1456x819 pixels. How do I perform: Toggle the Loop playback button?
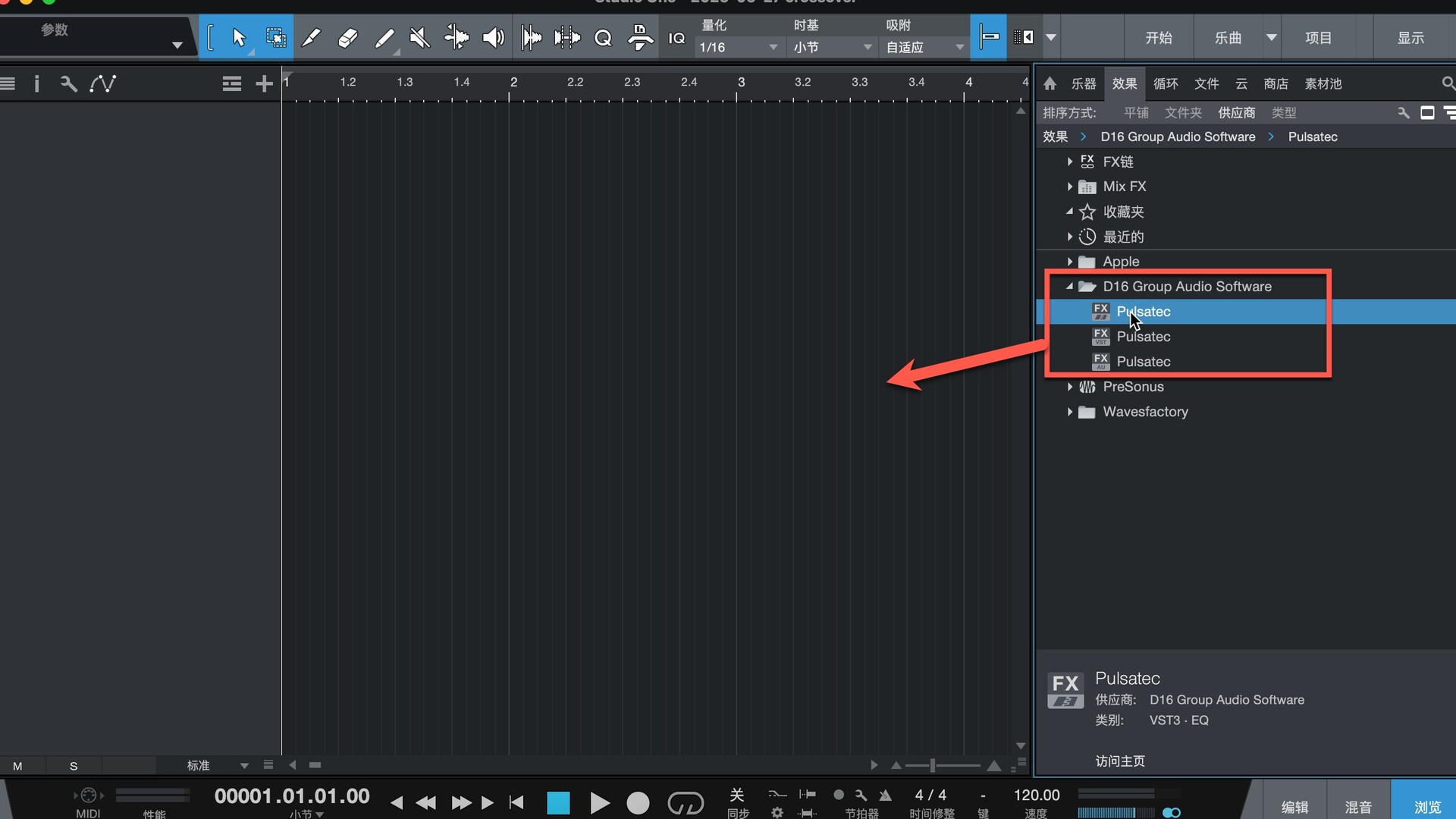[685, 802]
